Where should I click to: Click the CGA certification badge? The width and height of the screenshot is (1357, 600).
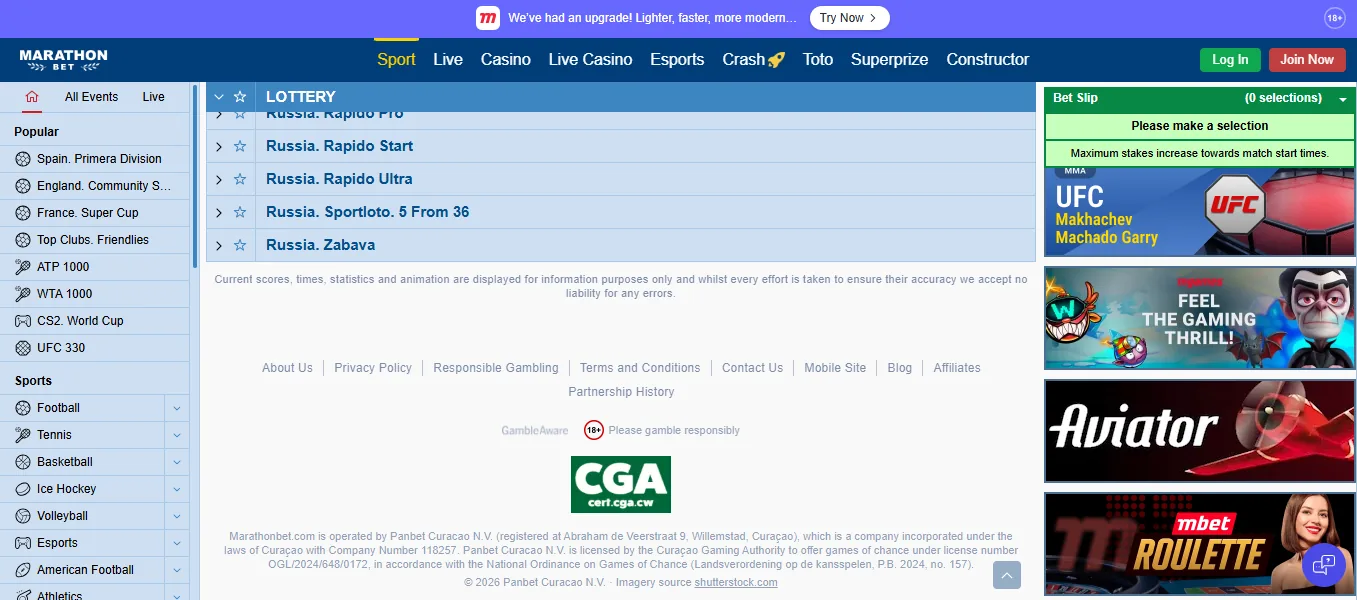tap(621, 485)
